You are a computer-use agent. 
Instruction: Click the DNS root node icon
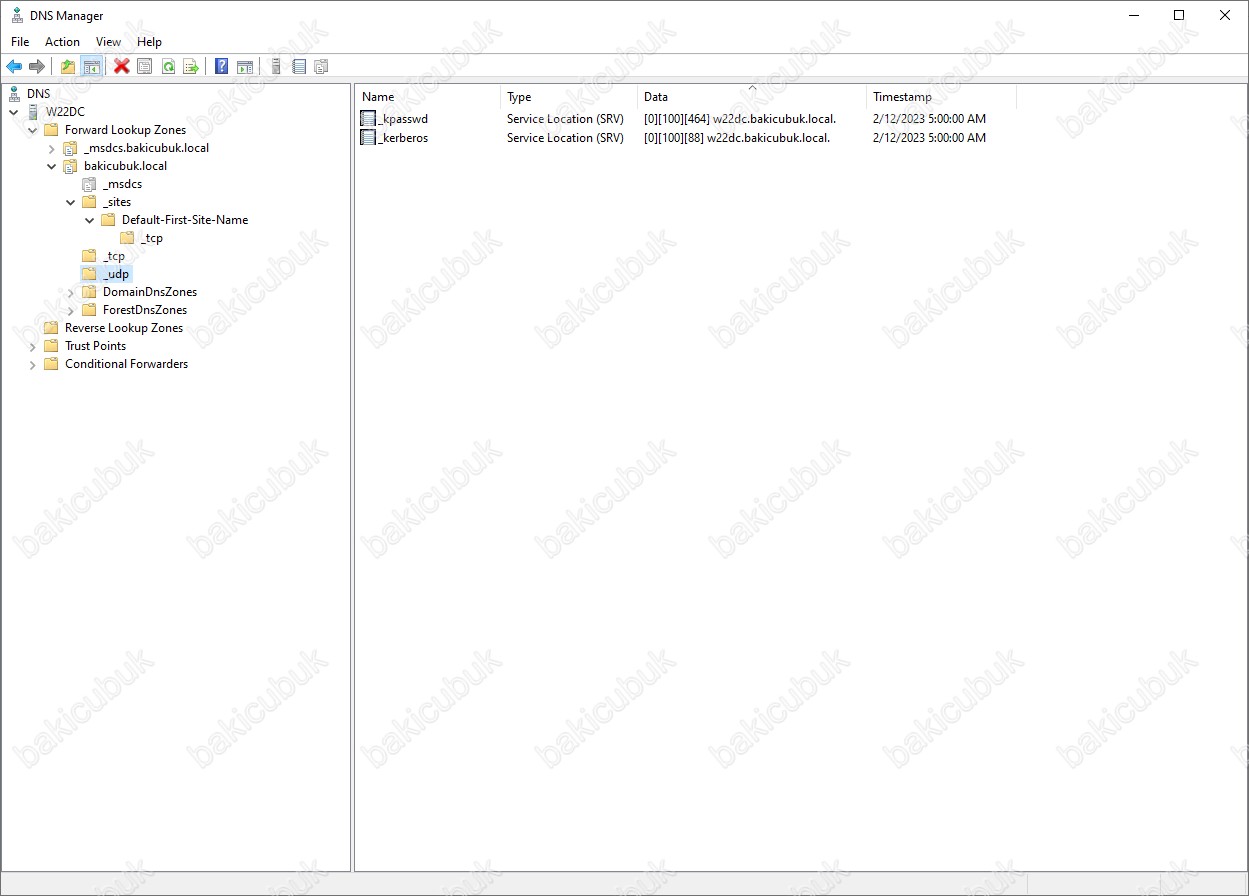[x=14, y=94]
